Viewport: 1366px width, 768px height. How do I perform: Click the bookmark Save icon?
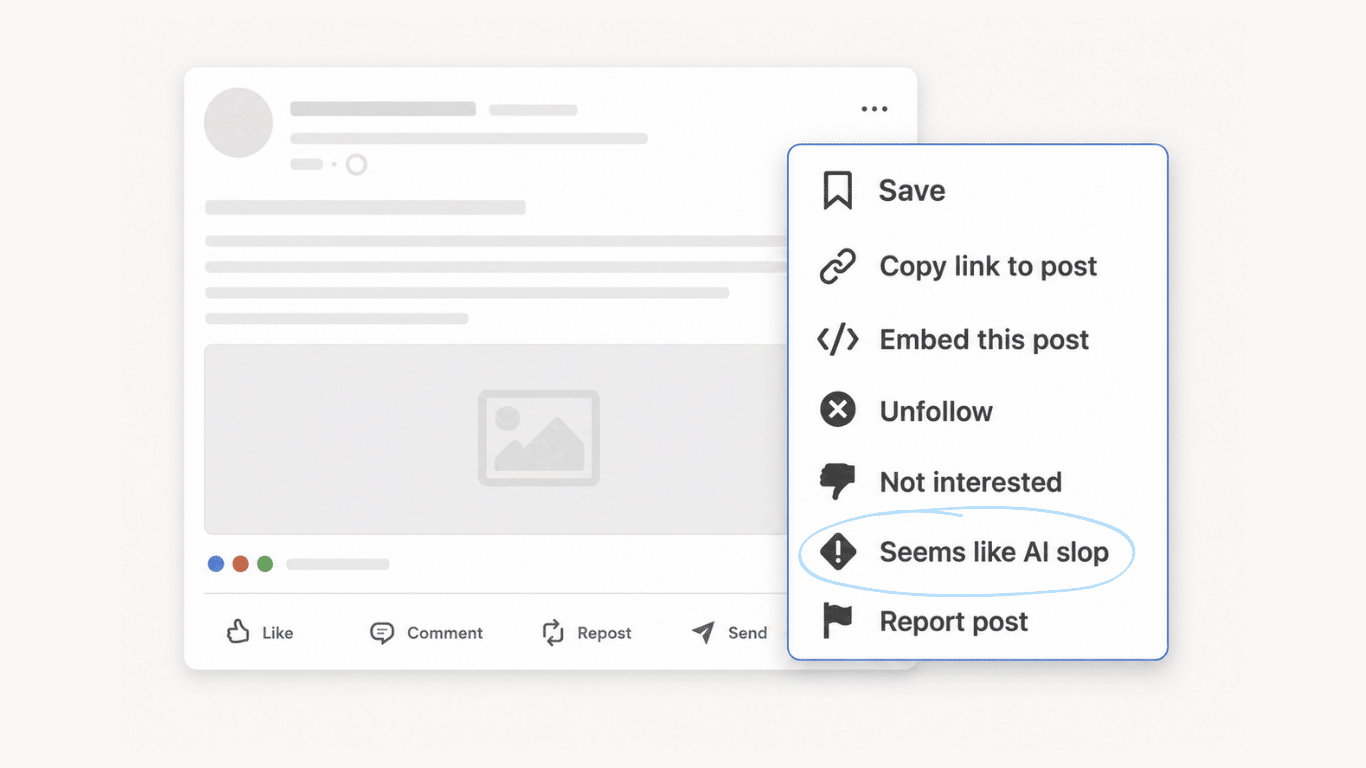click(x=837, y=190)
